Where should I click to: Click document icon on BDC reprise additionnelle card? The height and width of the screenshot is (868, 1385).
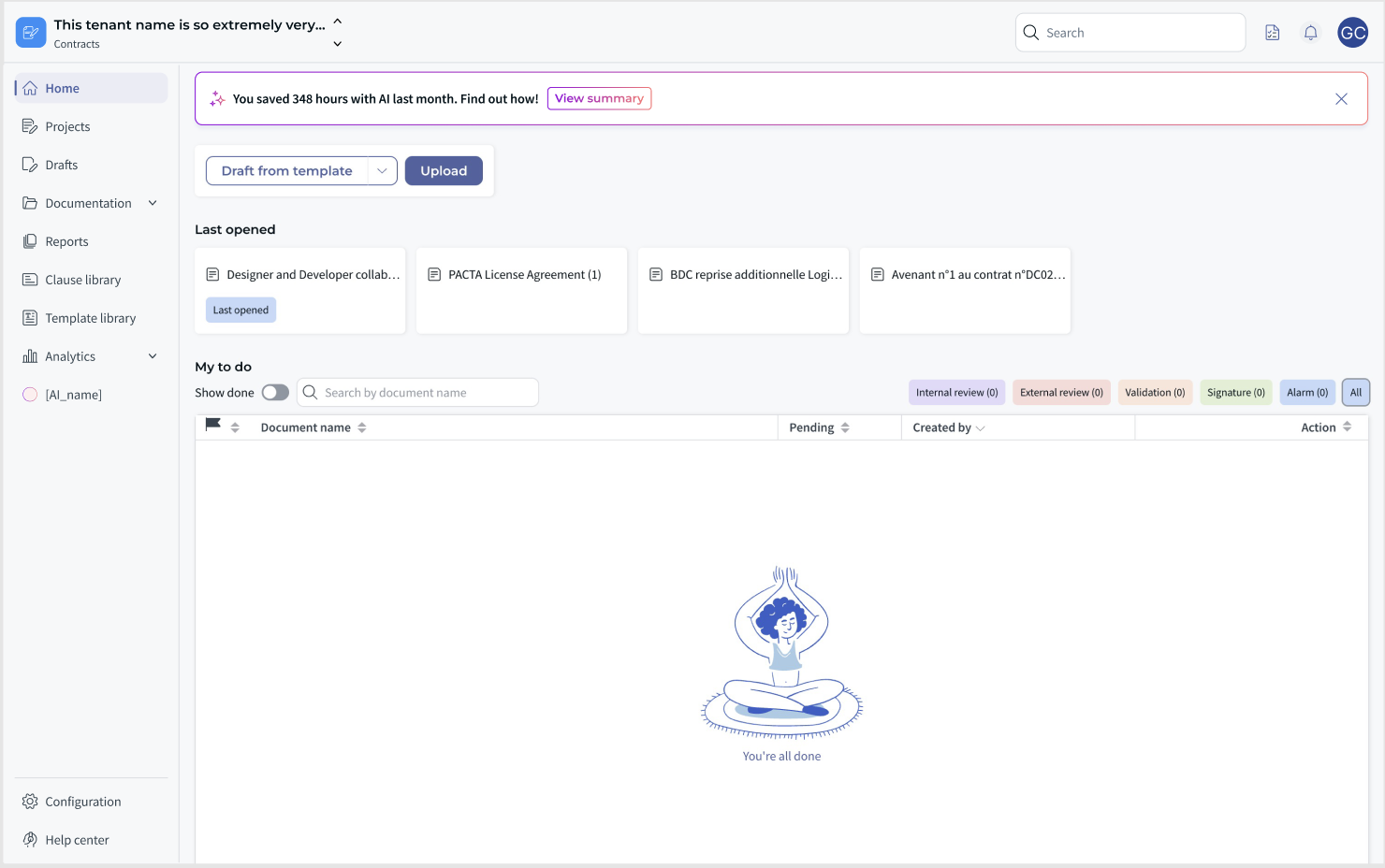pyautogui.click(x=656, y=274)
